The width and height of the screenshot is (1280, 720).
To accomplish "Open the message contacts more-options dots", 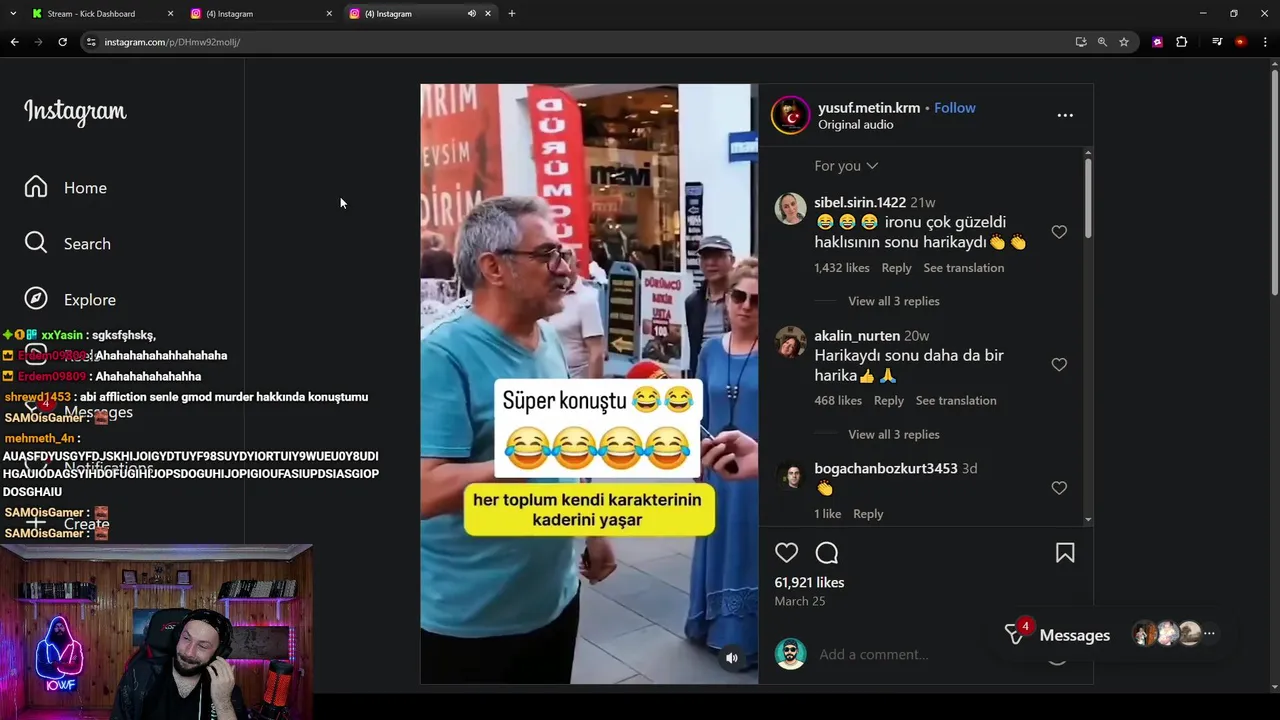I will [1209, 634].
